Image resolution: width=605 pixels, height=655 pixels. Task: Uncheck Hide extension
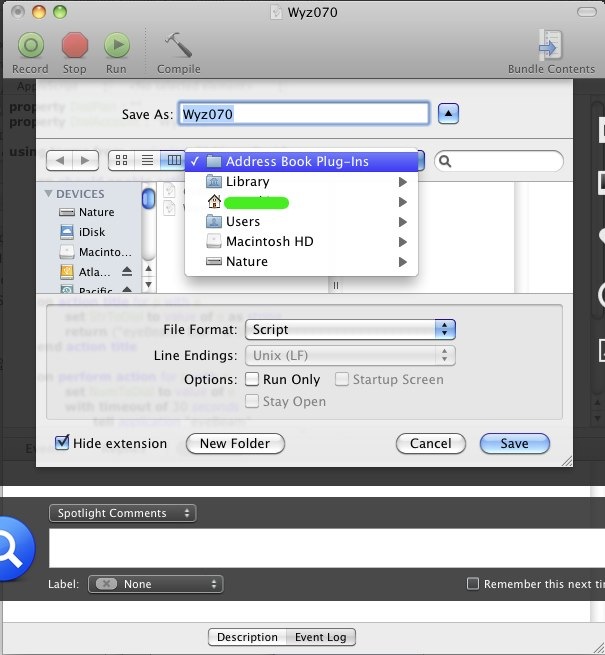(x=62, y=442)
